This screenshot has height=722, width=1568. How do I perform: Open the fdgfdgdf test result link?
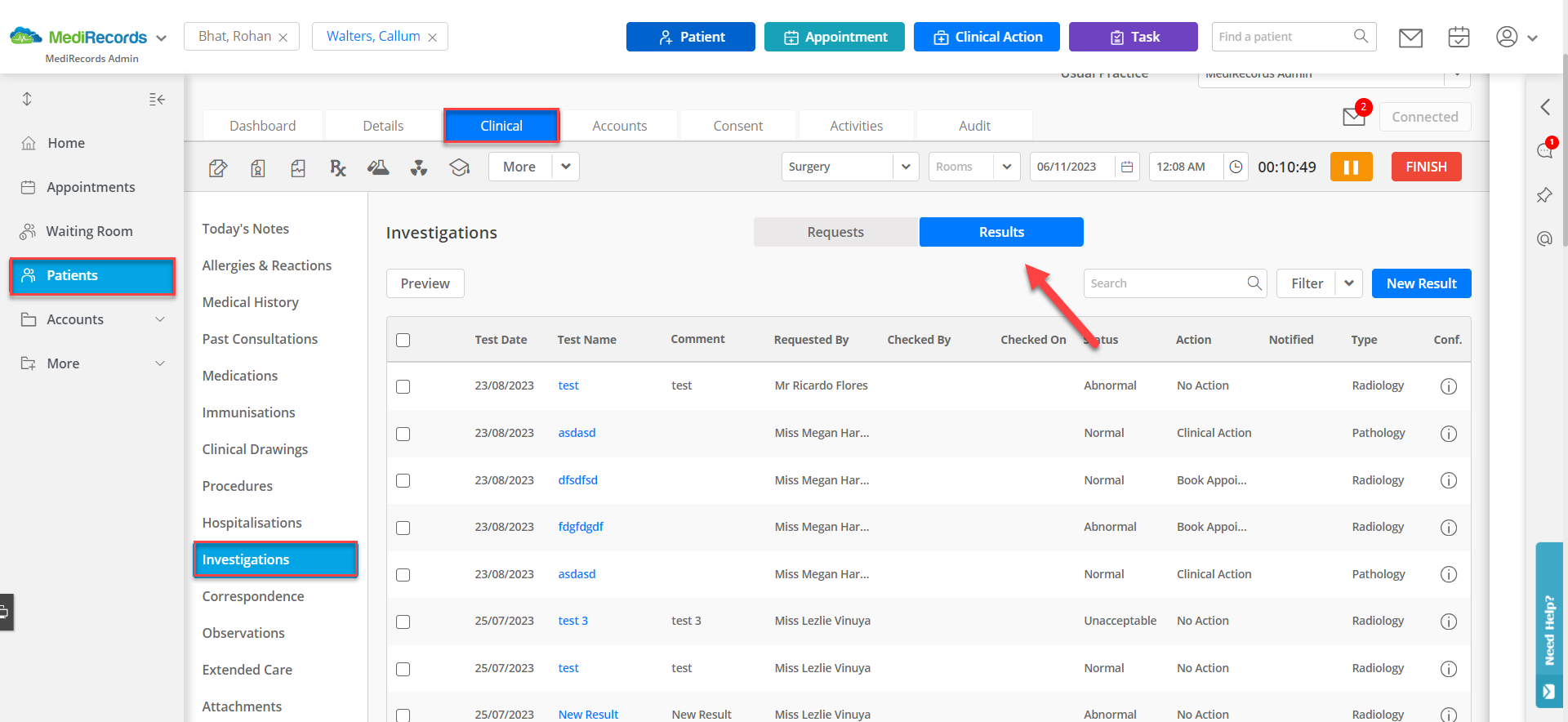(x=581, y=527)
